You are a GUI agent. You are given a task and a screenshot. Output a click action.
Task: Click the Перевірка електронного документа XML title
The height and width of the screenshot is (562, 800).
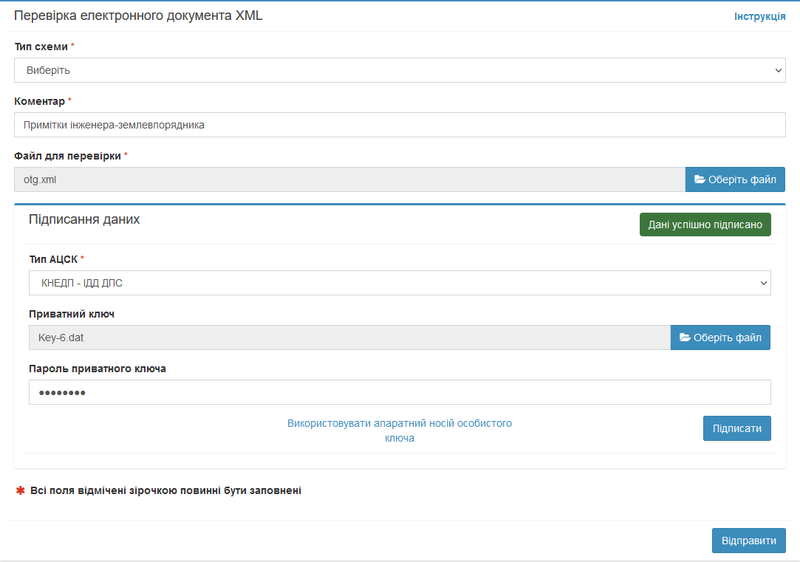coord(138,16)
